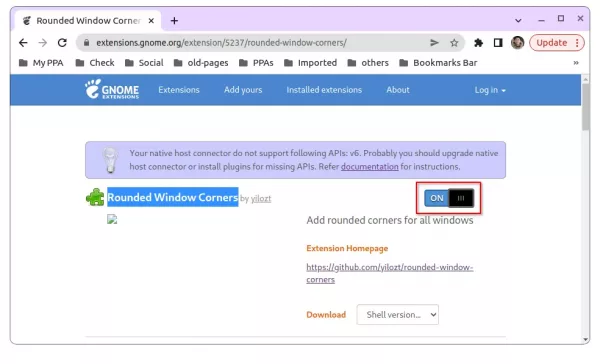
Task: Open the tab search chevron
Action: tap(518, 20)
